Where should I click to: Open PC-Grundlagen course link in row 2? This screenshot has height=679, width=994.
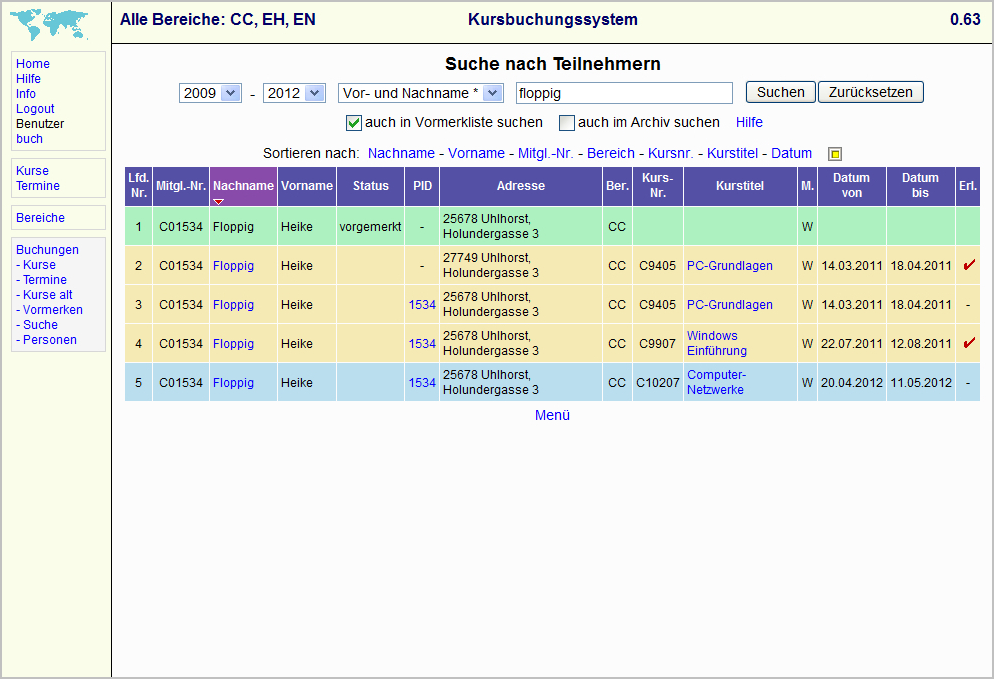click(x=730, y=266)
